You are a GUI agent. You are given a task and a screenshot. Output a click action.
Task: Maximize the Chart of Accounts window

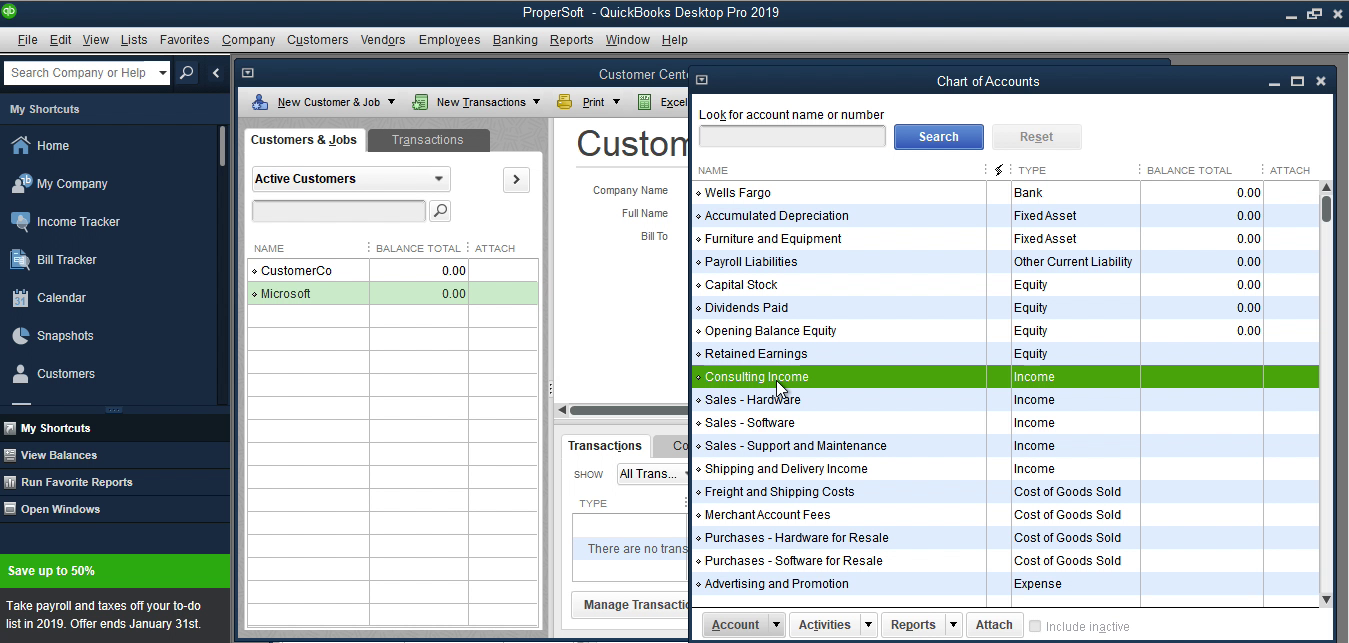(1297, 81)
